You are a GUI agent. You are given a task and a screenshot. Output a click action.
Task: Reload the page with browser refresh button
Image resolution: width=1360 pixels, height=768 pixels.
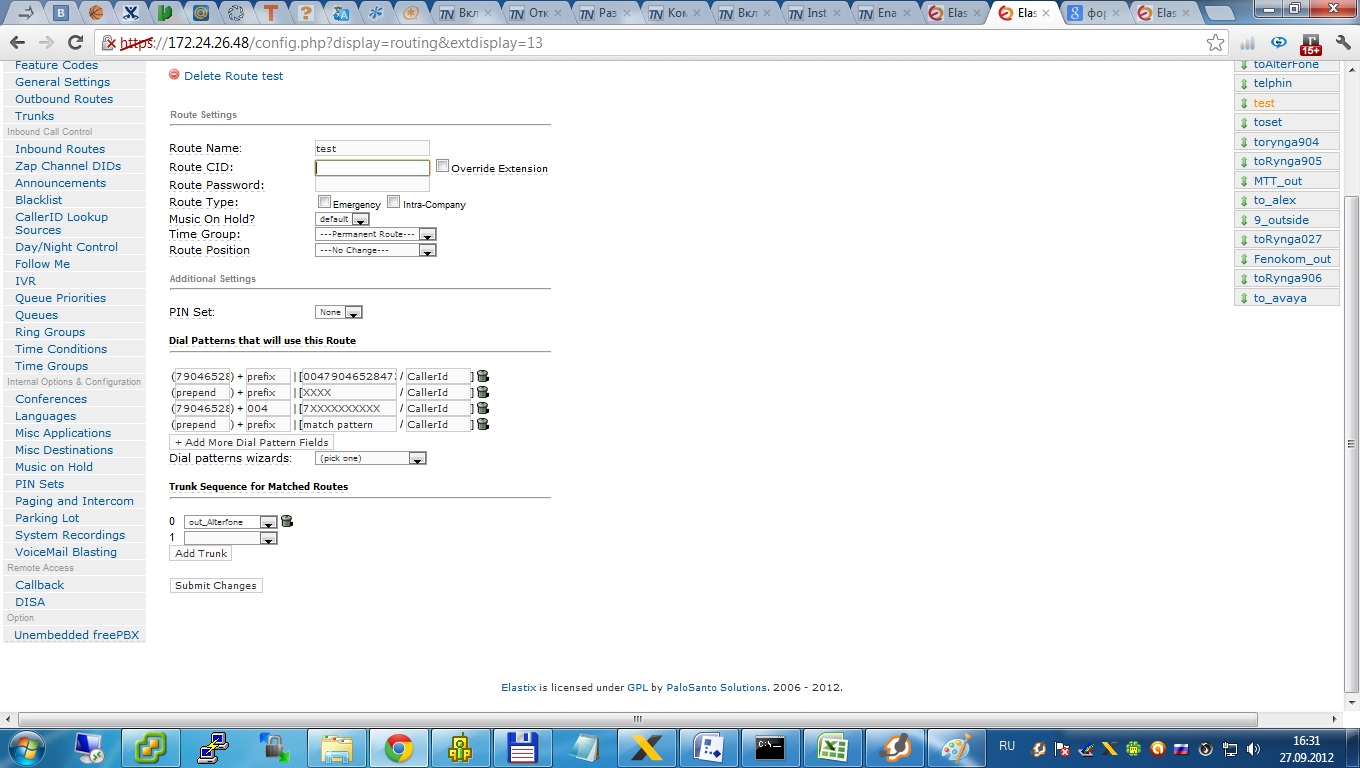(75, 43)
